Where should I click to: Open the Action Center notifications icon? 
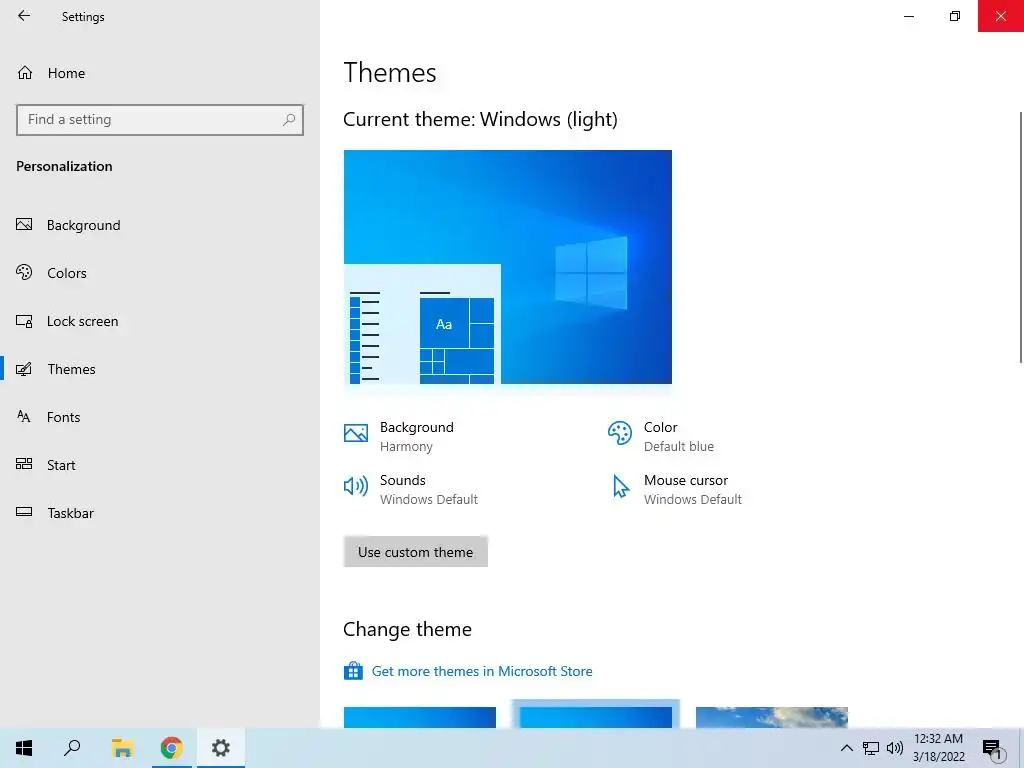tap(993, 749)
